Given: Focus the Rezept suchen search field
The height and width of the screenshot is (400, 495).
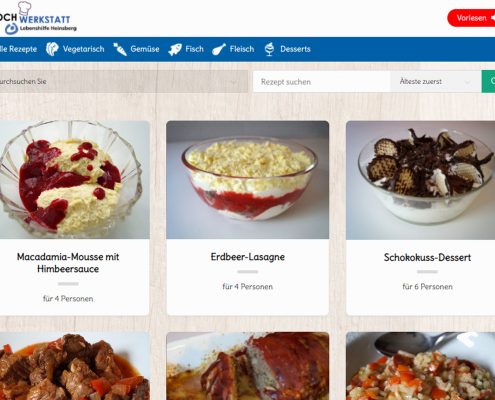Looking at the screenshot, I should coord(321,81).
